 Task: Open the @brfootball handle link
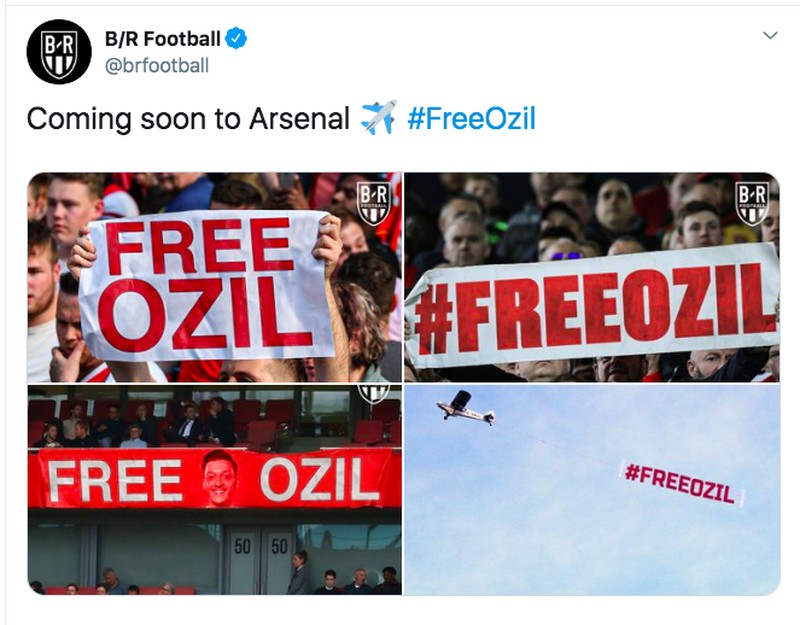(157, 66)
